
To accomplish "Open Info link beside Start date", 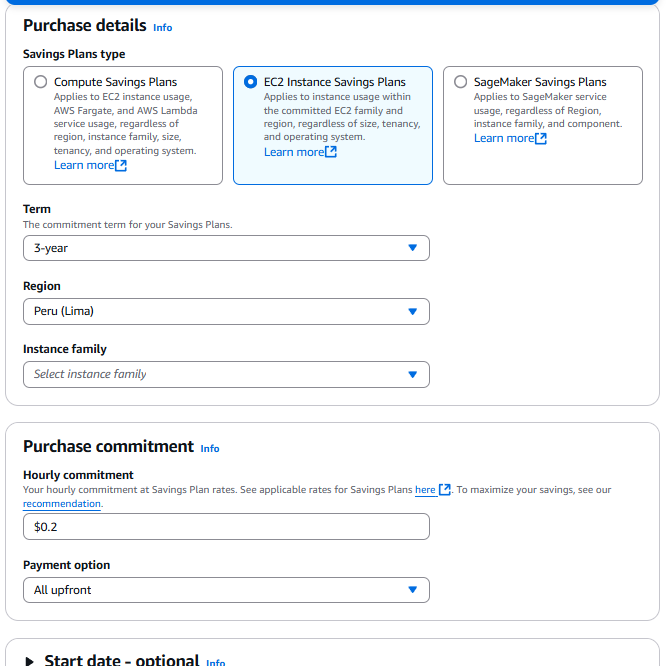I will click(215, 662).
